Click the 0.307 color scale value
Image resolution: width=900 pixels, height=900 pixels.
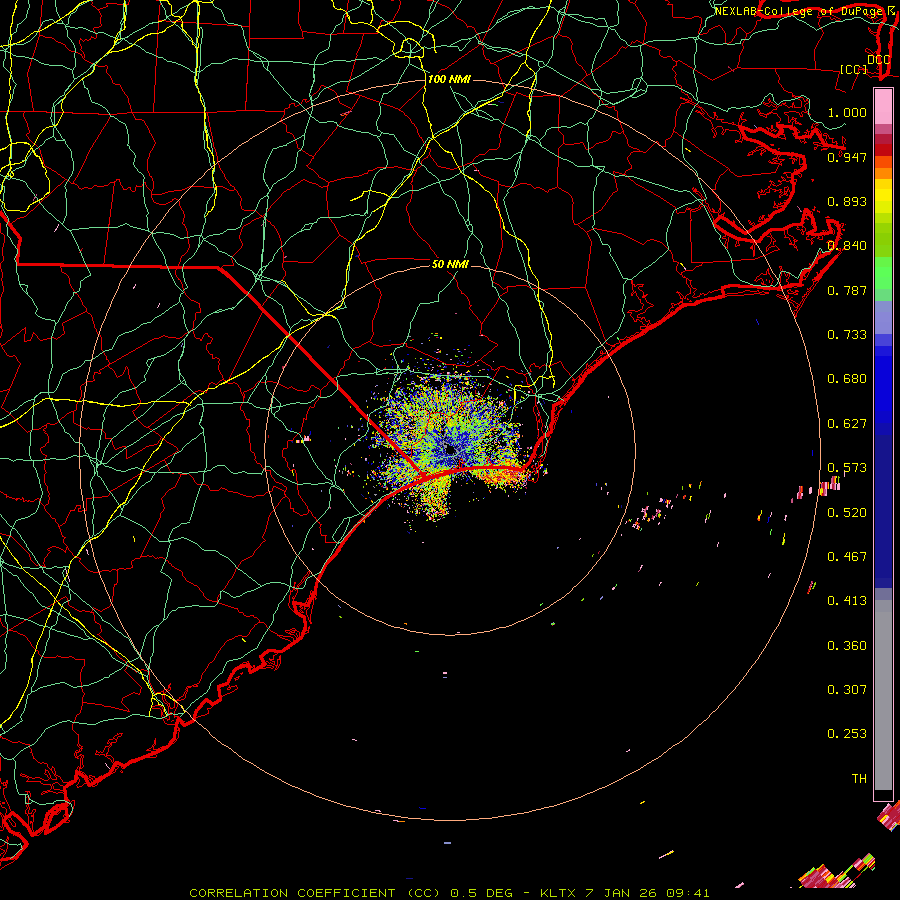pyautogui.click(x=847, y=690)
